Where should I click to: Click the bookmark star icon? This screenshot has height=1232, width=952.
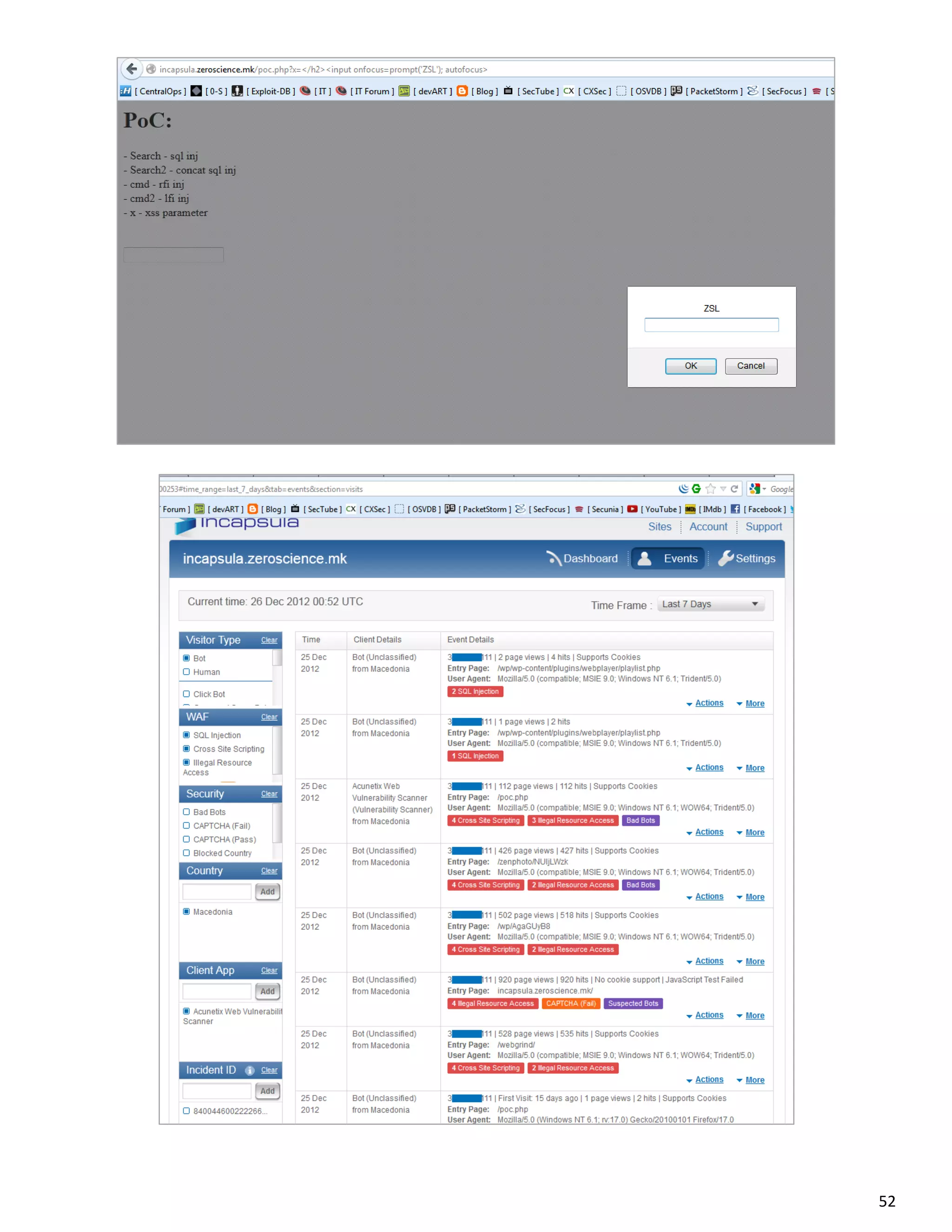pyautogui.click(x=710, y=489)
